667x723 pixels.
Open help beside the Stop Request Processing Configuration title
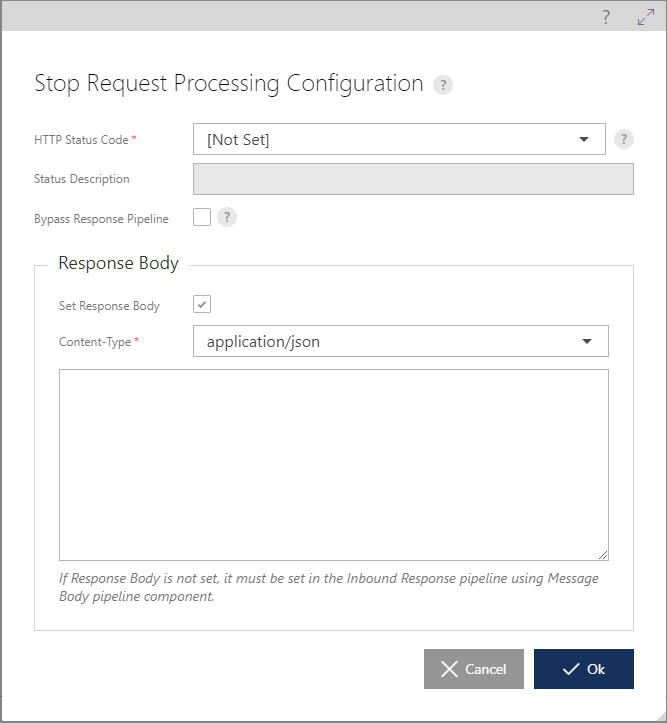(443, 85)
